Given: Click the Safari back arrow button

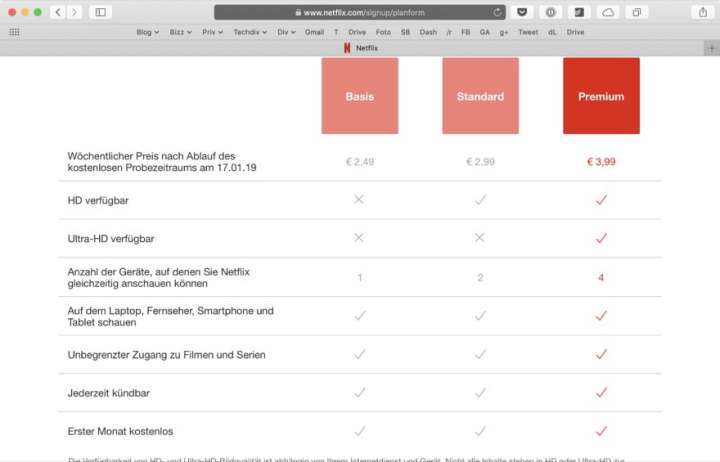Looking at the screenshot, I should click(x=57, y=12).
